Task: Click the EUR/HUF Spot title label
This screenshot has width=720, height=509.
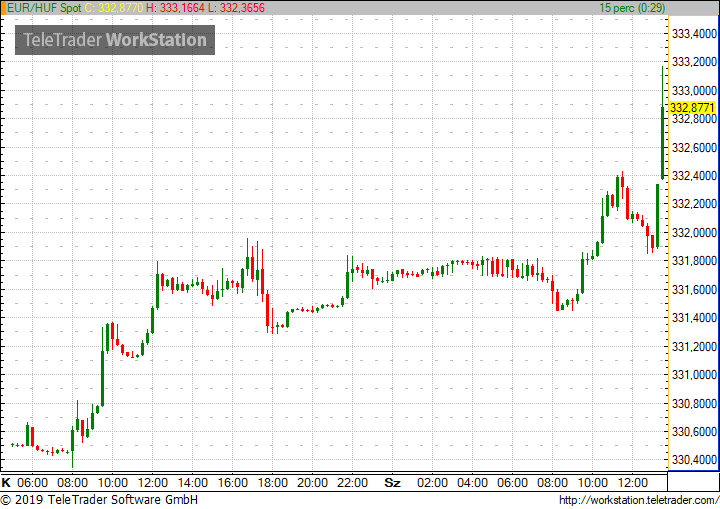Action: click(44, 8)
